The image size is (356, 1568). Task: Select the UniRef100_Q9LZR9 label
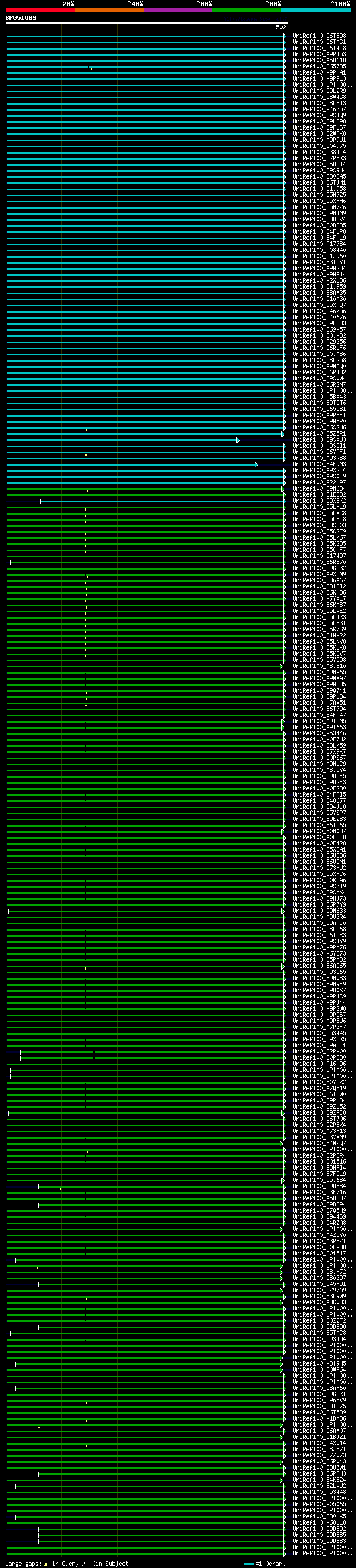point(319,91)
